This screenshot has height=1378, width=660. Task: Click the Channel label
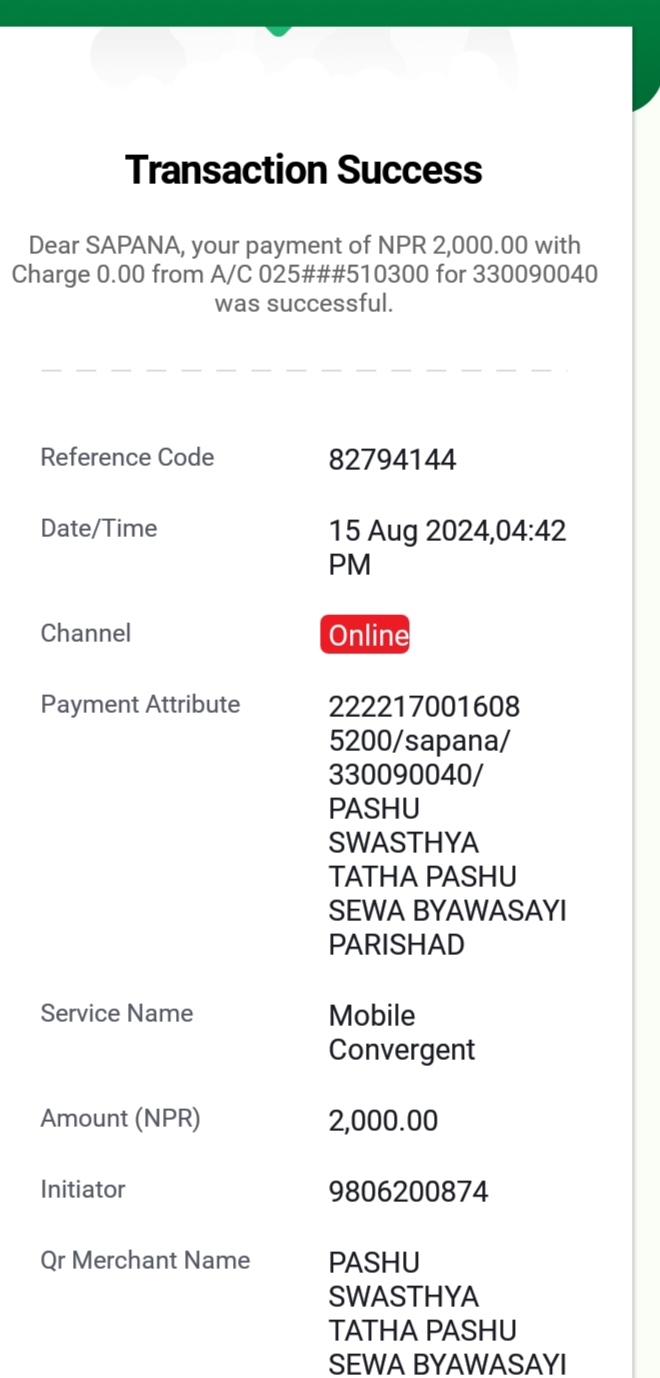[86, 633]
